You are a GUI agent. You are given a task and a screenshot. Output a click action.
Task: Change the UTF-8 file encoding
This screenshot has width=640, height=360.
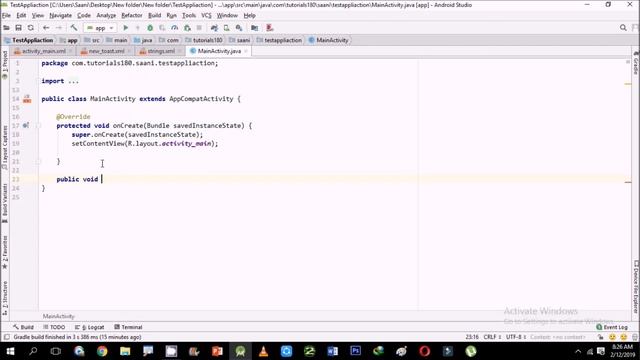(x=516, y=337)
